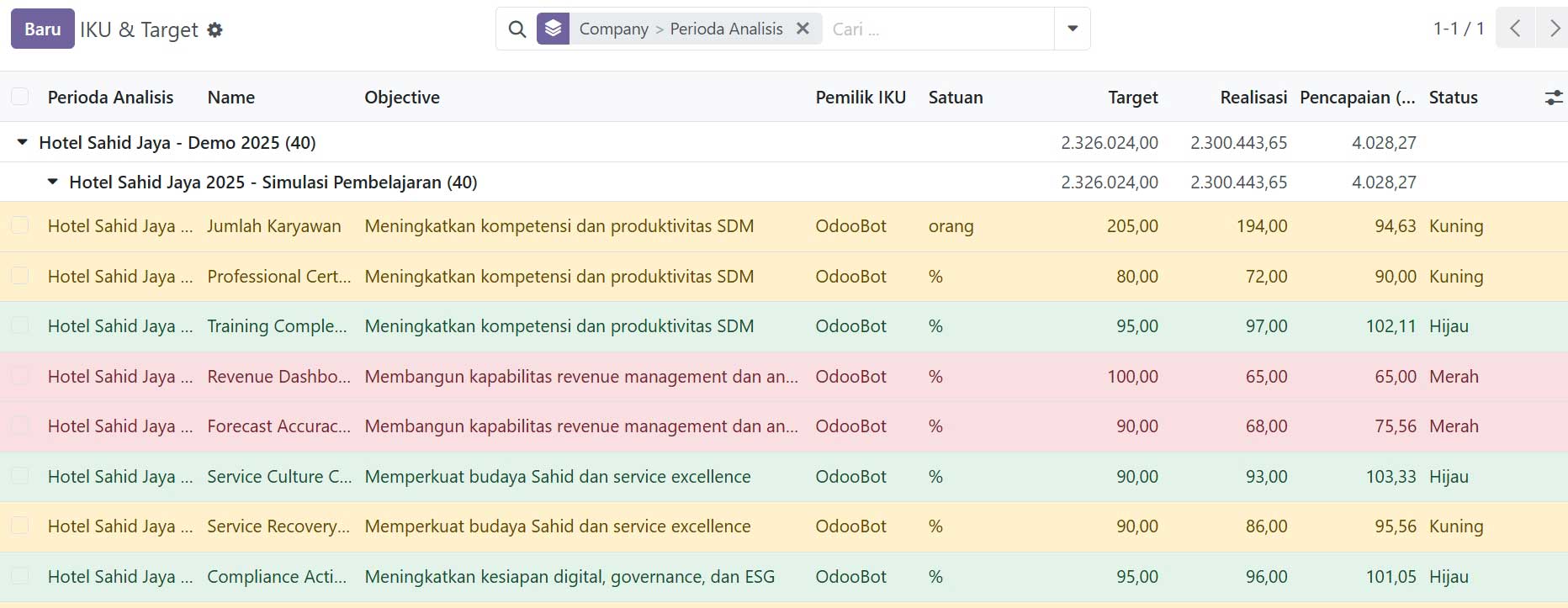The width and height of the screenshot is (1568, 608).
Task: Check the Compliance Acti row checkbox
Action: 20,576
